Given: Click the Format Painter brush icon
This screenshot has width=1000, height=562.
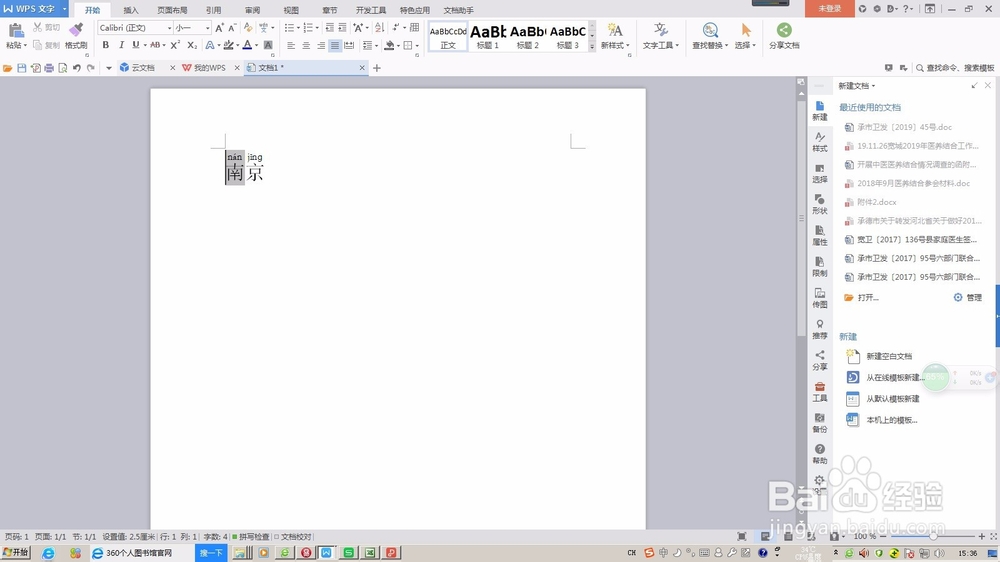Looking at the screenshot, I should click(x=76, y=29).
